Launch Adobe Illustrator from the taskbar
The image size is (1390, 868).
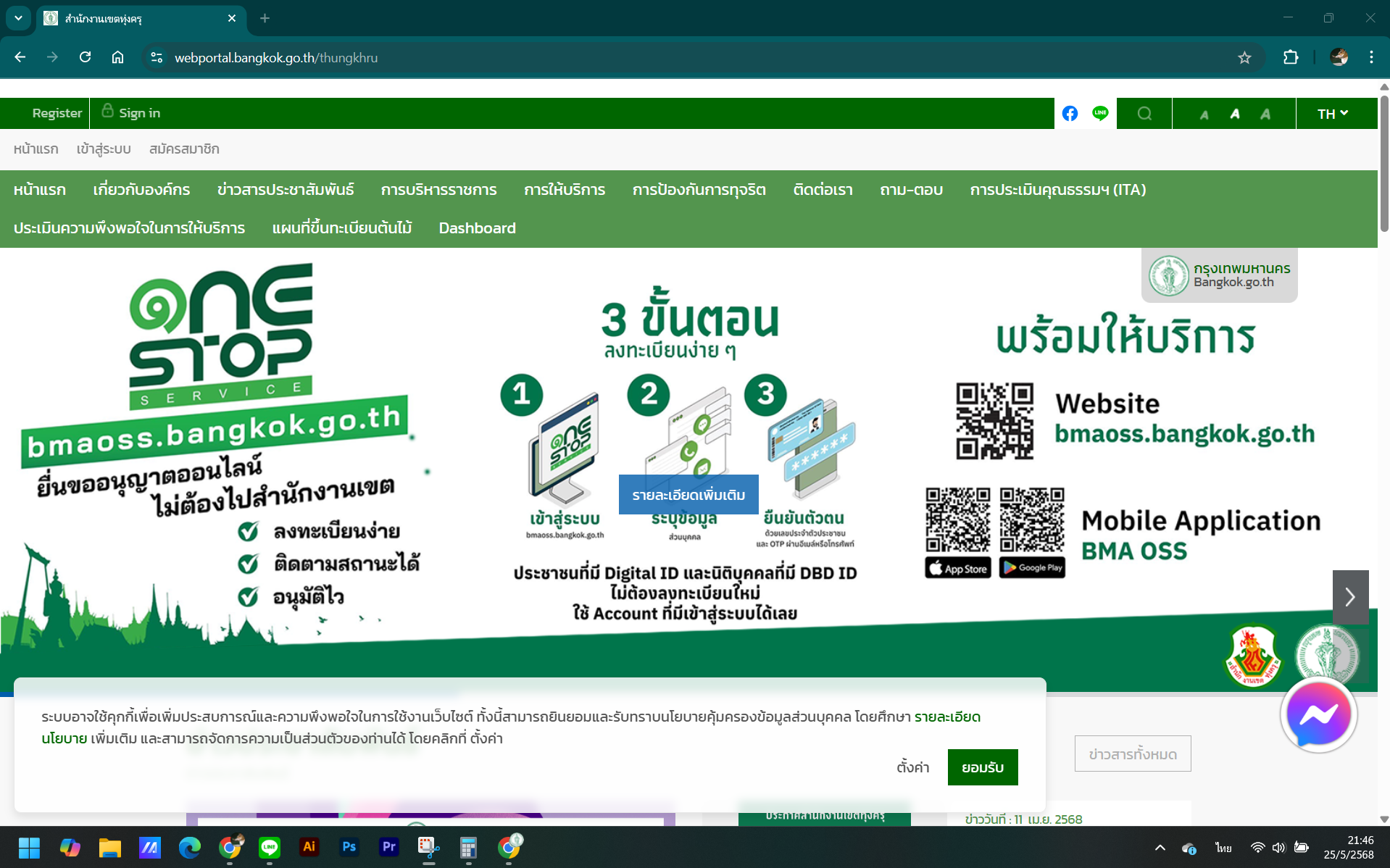tap(309, 847)
